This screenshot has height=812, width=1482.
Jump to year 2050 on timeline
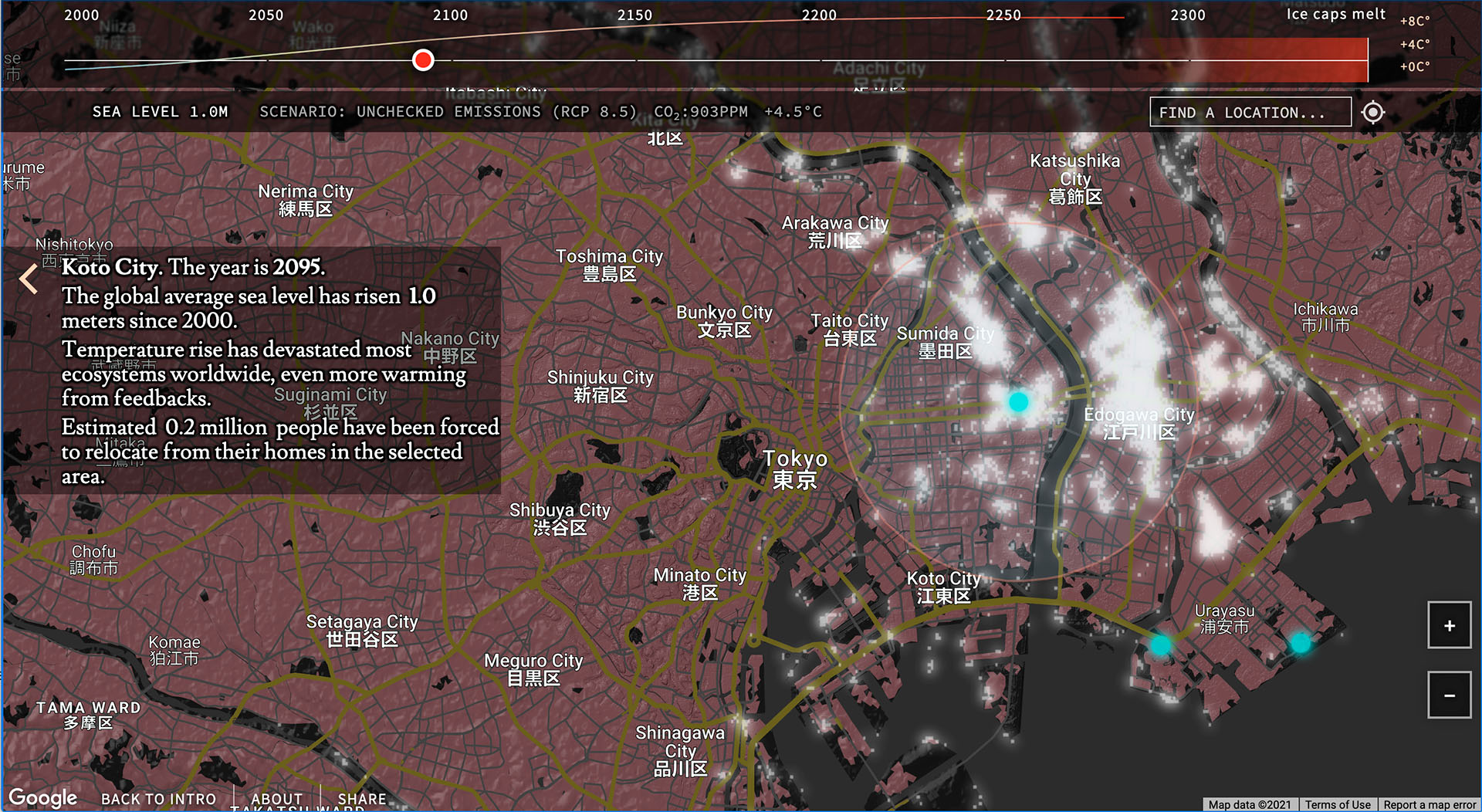pyautogui.click(x=266, y=15)
